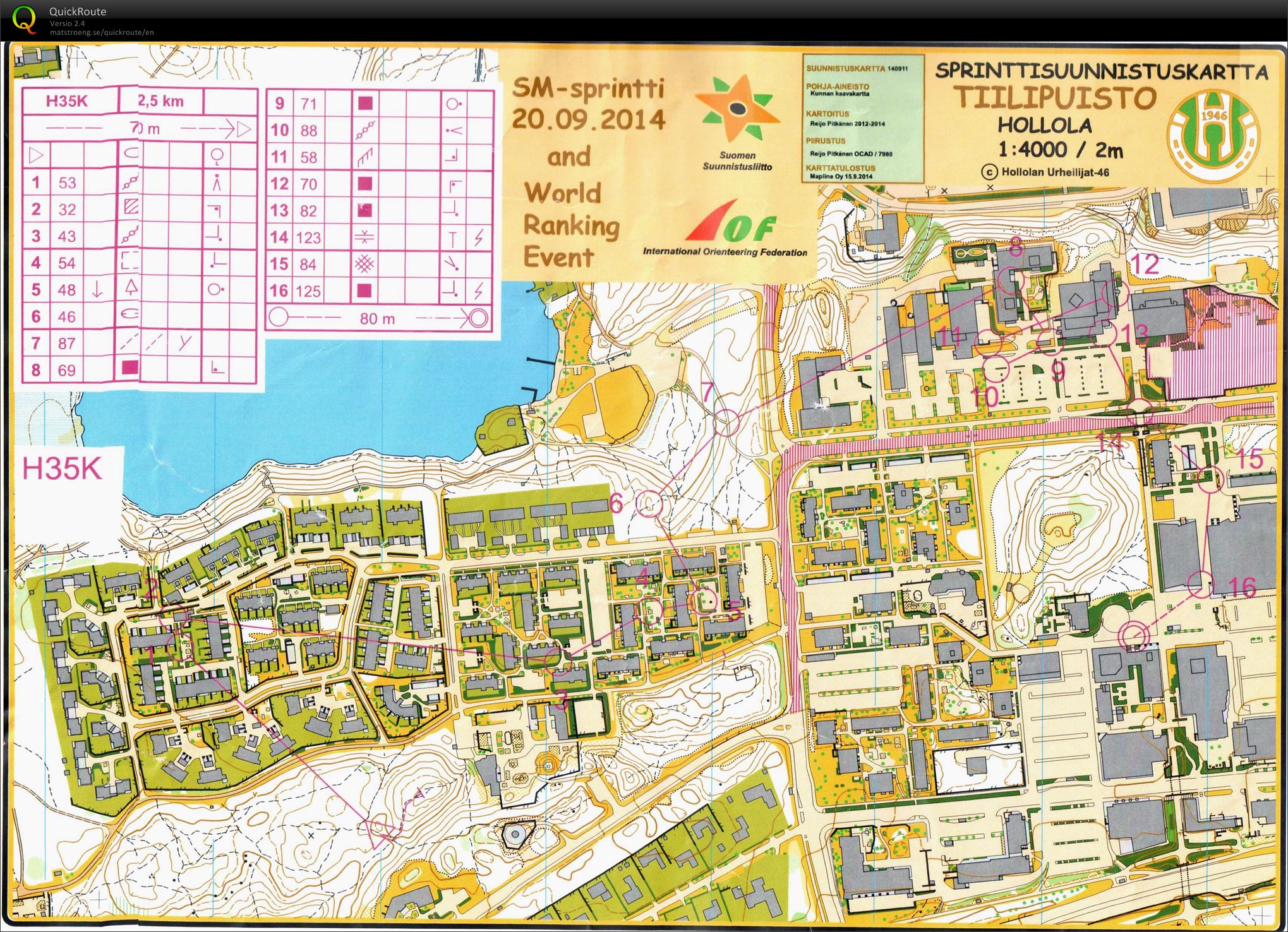Click 'Reijo Pitkänen 2012-2014' in the info box
The width and height of the screenshot is (1288, 932).
pyautogui.click(x=847, y=124)
